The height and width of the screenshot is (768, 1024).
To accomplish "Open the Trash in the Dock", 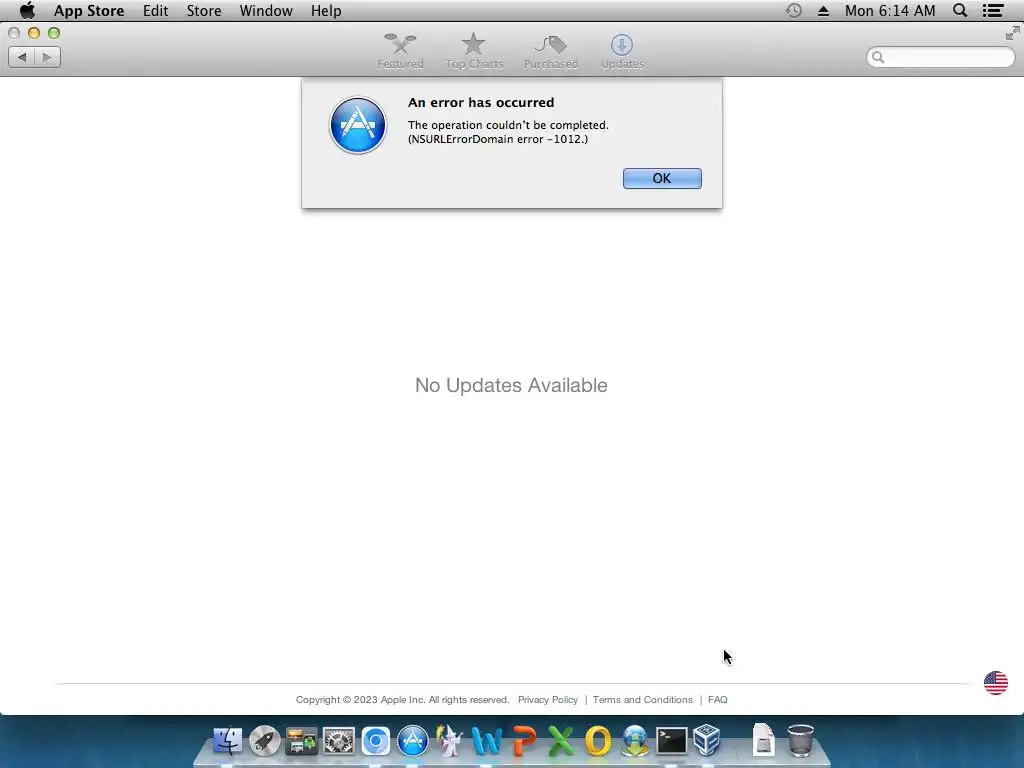I will pos(801,741).
